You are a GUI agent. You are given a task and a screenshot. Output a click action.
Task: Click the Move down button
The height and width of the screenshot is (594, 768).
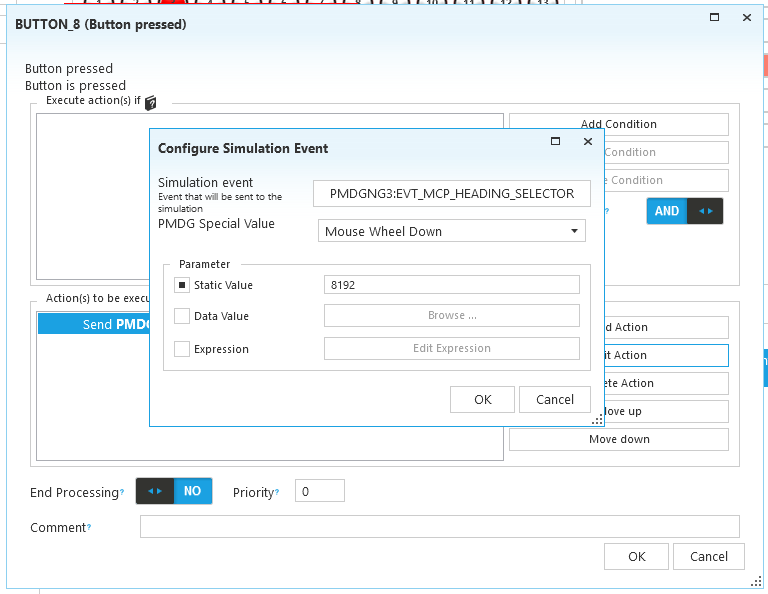[x=618, y=439]
